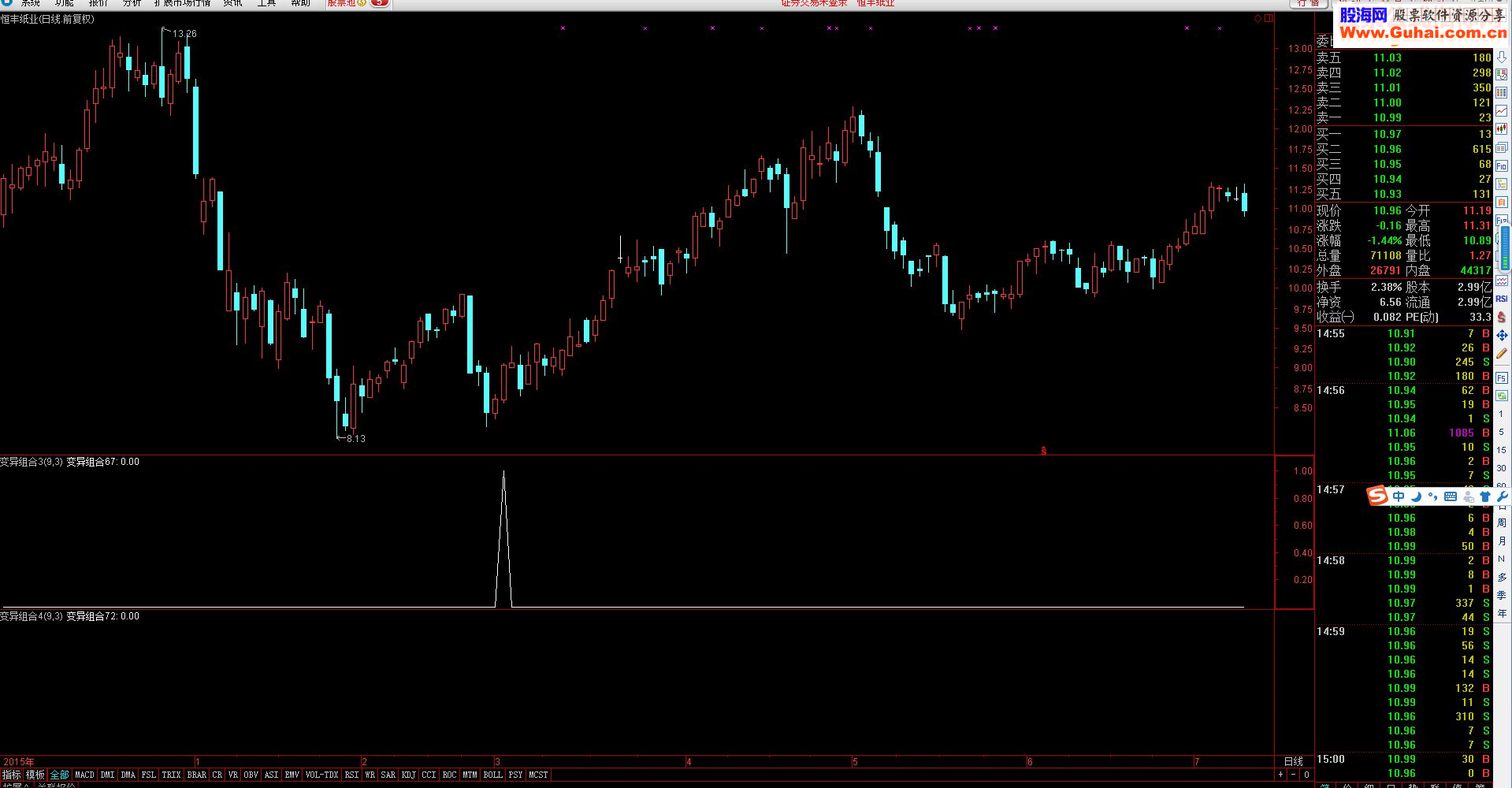Viewport: 1512px width, 788px height.
Task: Click the down-arrow icon in right toolbar
Action: tap(1502, 58)
